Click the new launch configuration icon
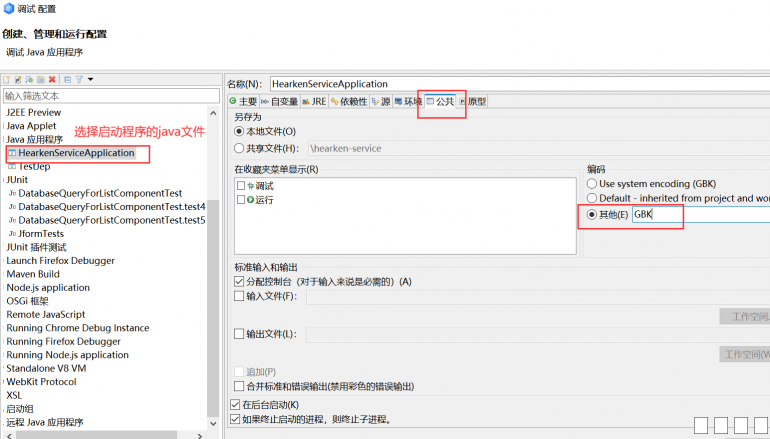Screen dimensions: 770x439 point(6,79)
